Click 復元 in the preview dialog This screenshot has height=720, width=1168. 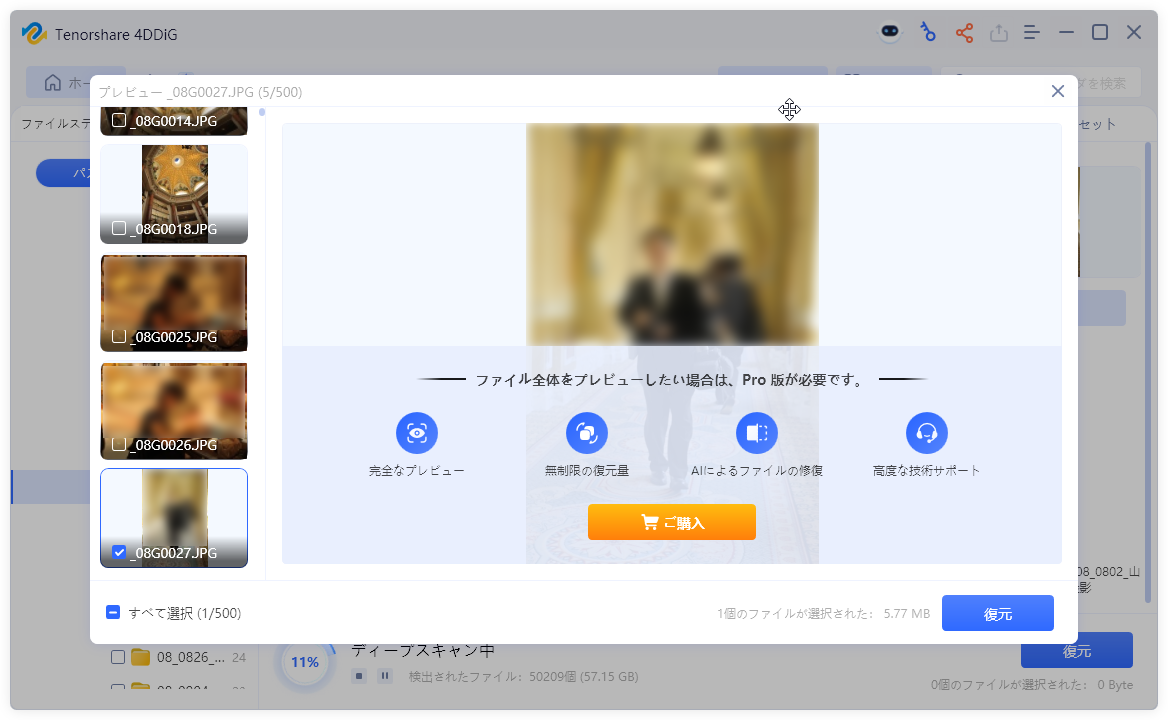coord(997,613)
